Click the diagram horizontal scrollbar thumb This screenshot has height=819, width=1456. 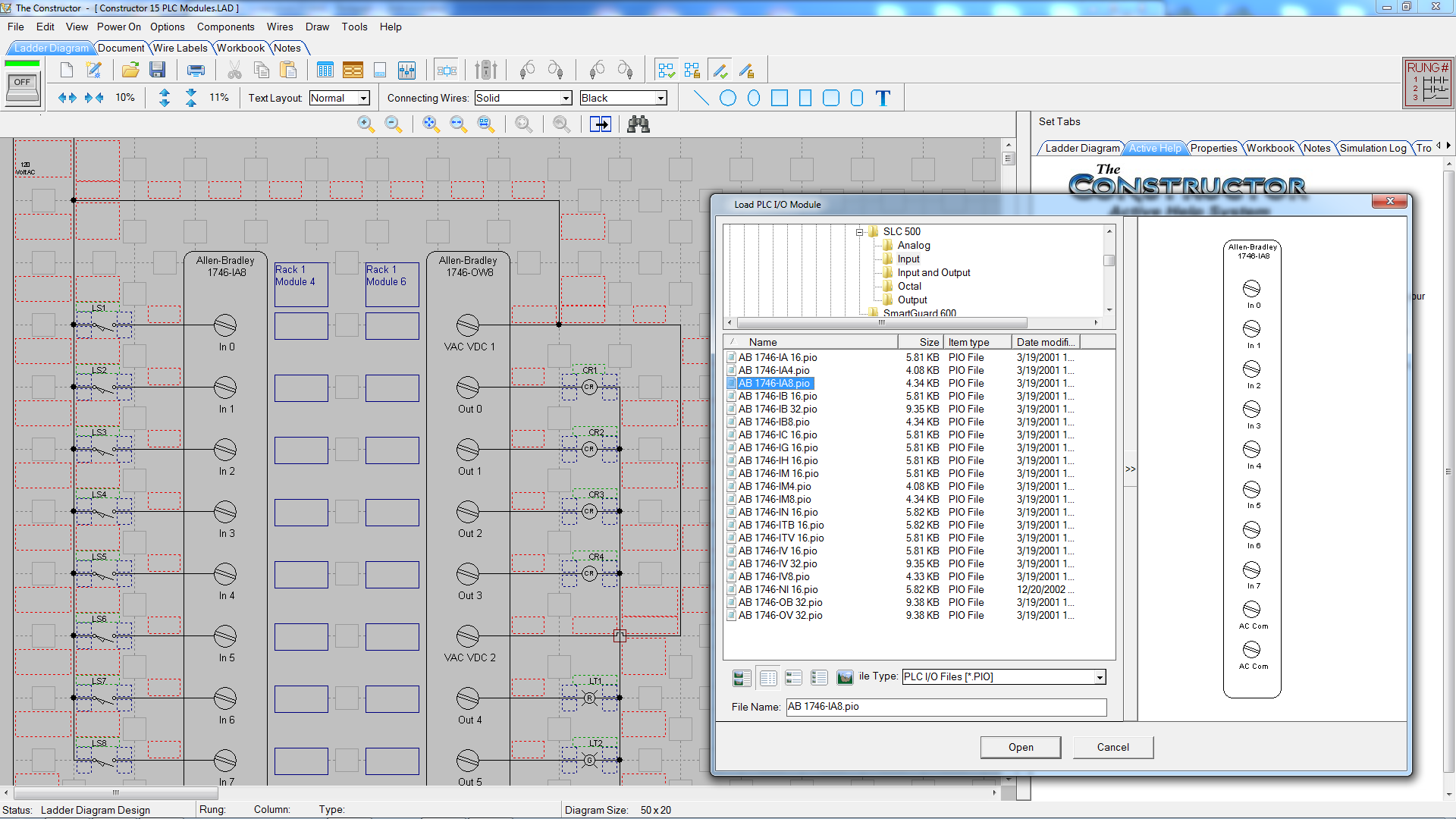click(116, 792)
